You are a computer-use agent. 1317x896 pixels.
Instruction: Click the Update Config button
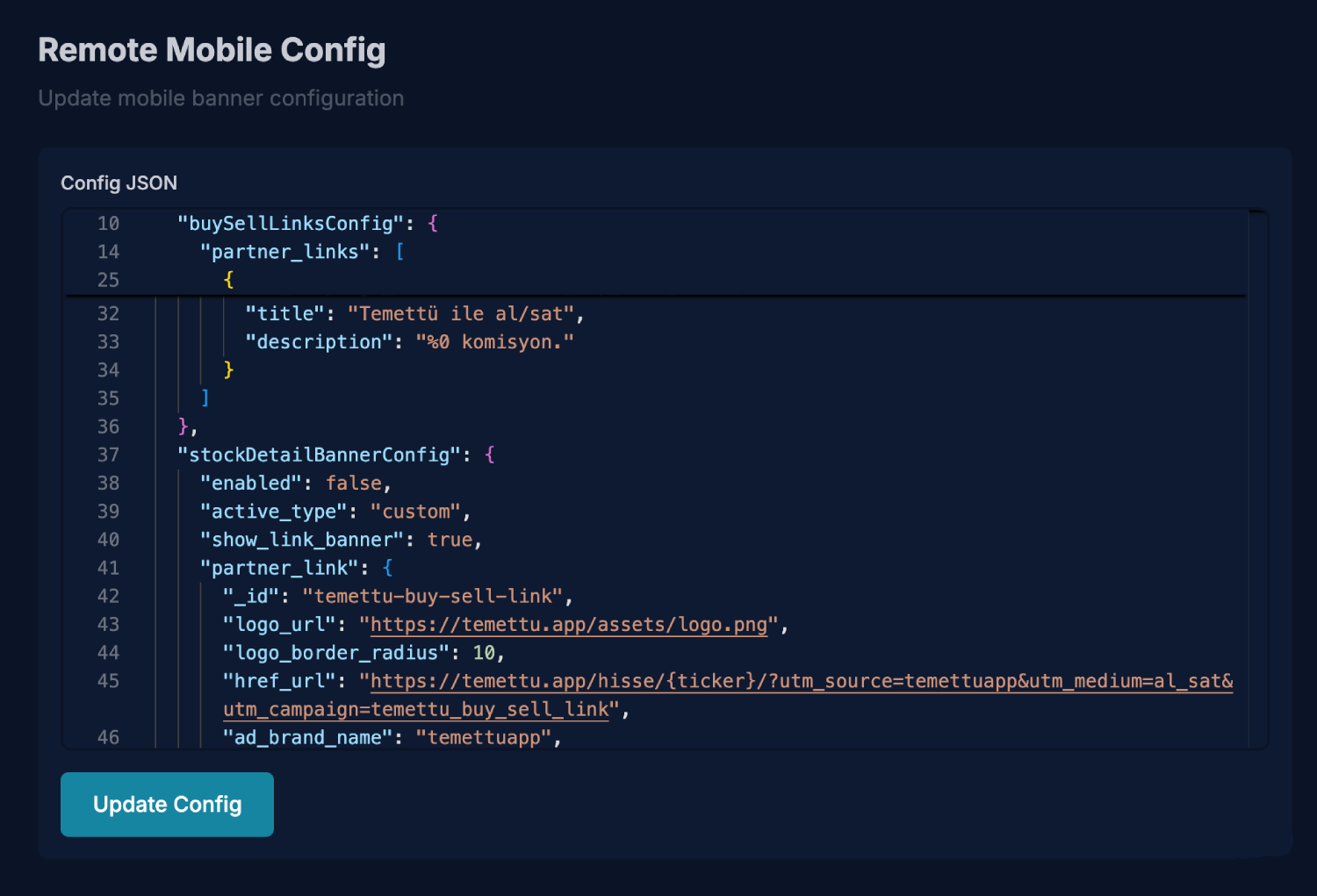[x=166, y=804]
